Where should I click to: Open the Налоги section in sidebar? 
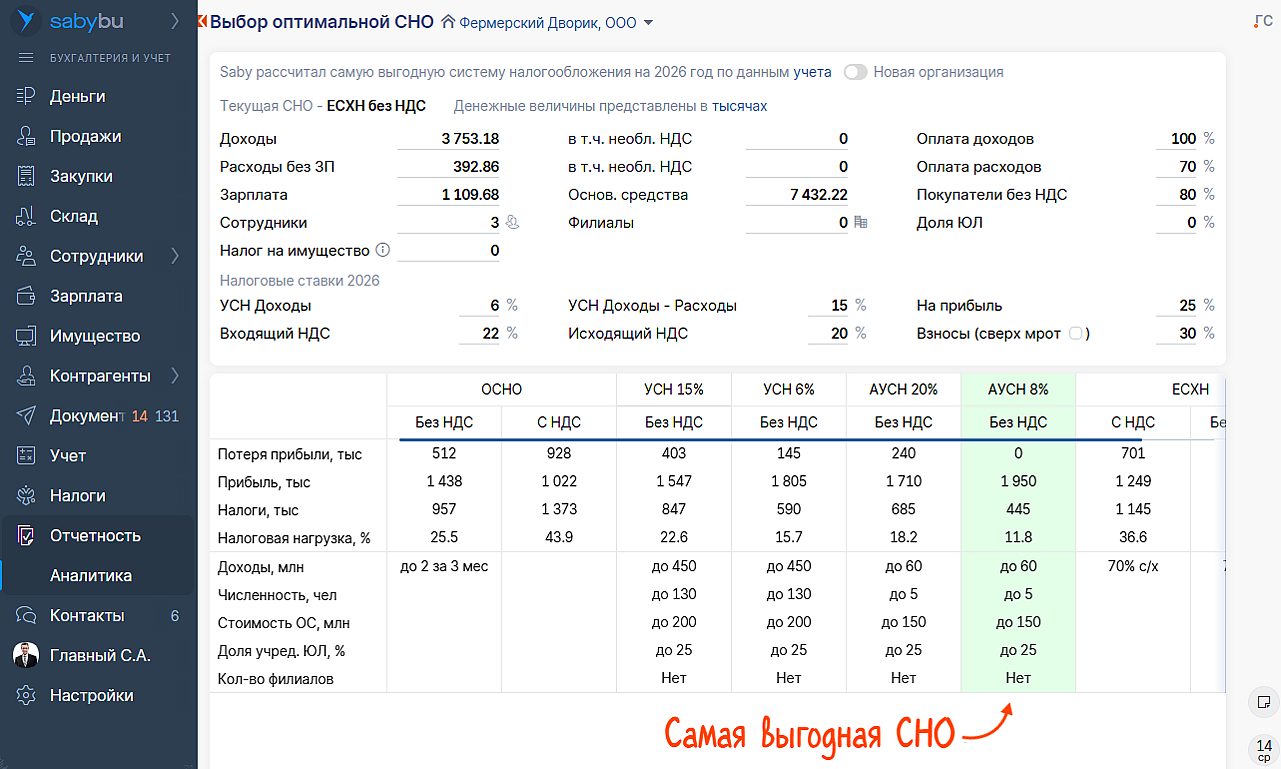(78, 495)
